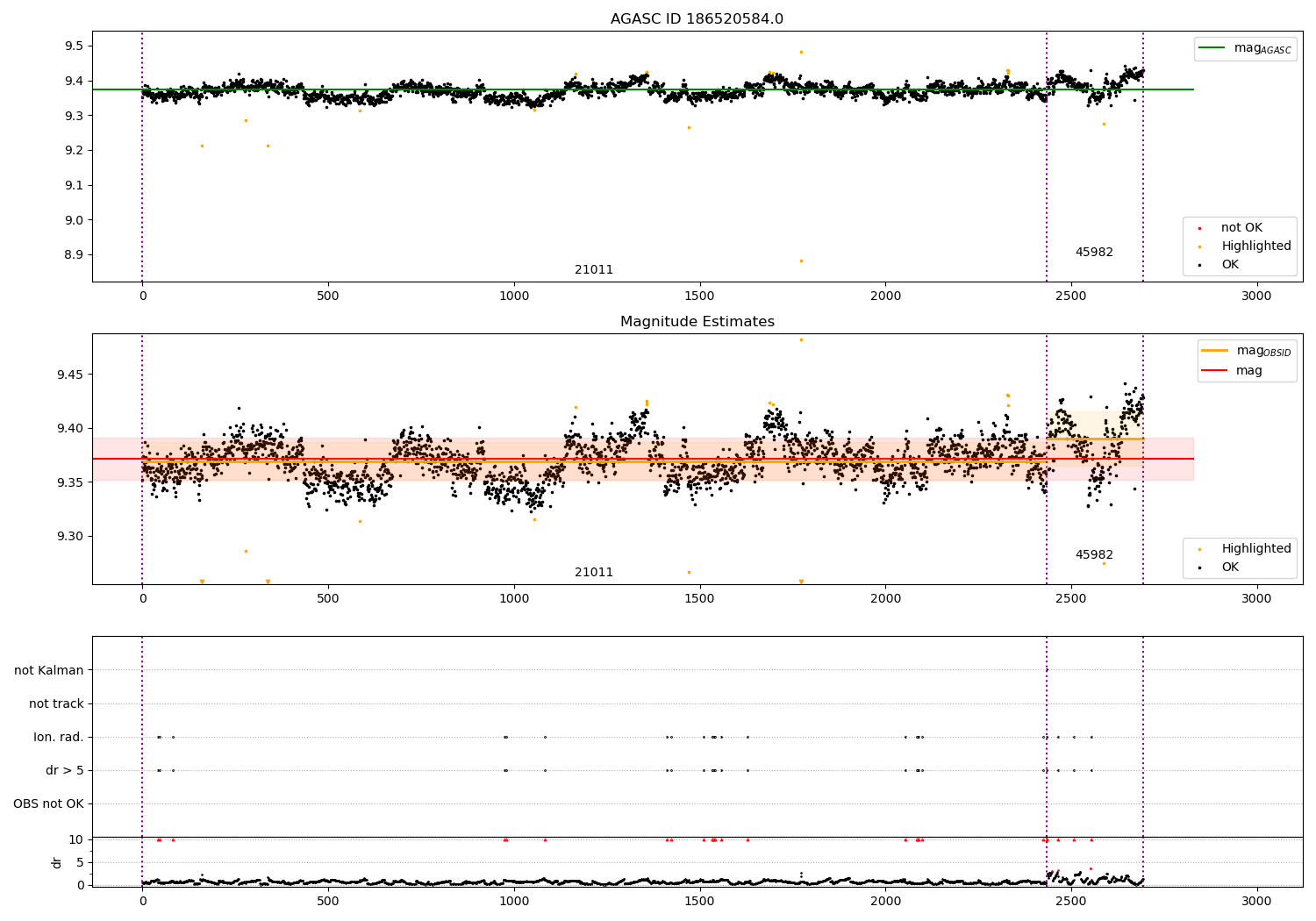The height and width of the screenshot is (921, 1316).
Task: Click the 9.2 y-axis tick label
Action: pos(74,151)
